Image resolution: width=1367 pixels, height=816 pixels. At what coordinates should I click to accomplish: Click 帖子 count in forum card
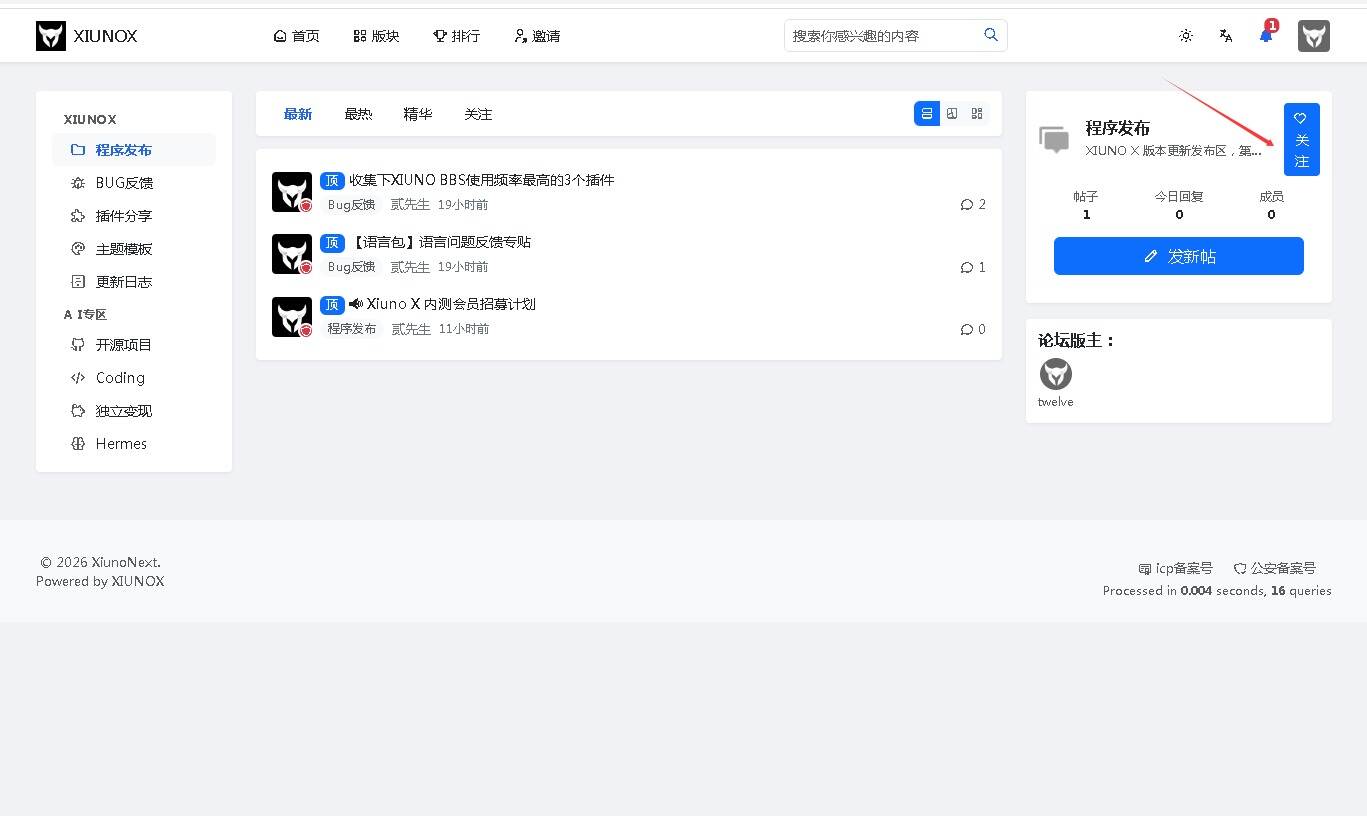click(1086, 205)
